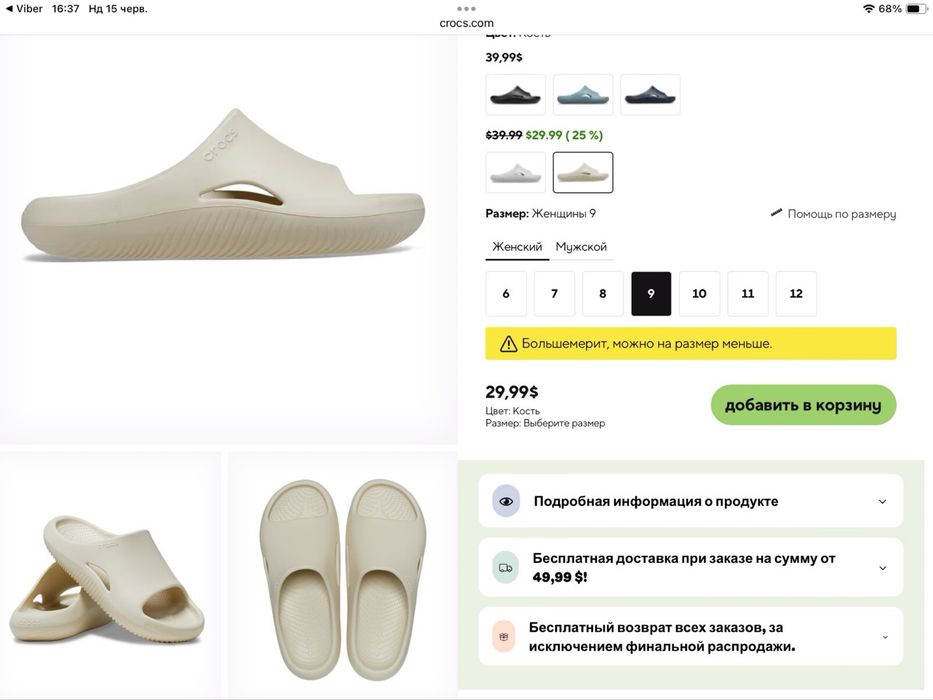Choose size 12
933x700 pixels.
[x=796, y=294]
